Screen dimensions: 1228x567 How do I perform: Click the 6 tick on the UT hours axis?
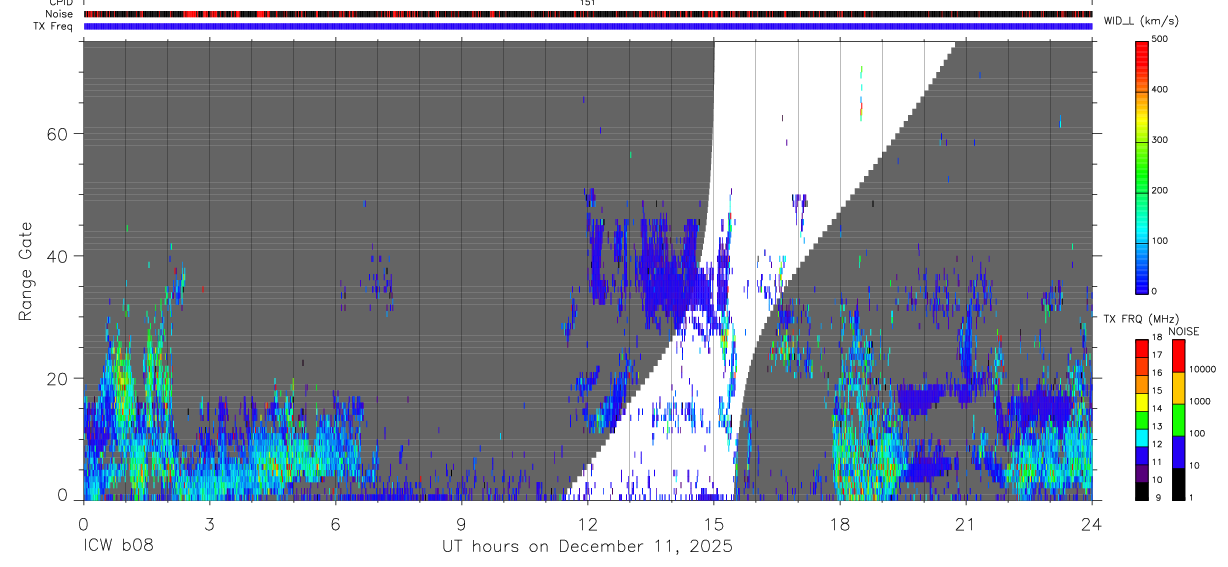click(335, 523)
